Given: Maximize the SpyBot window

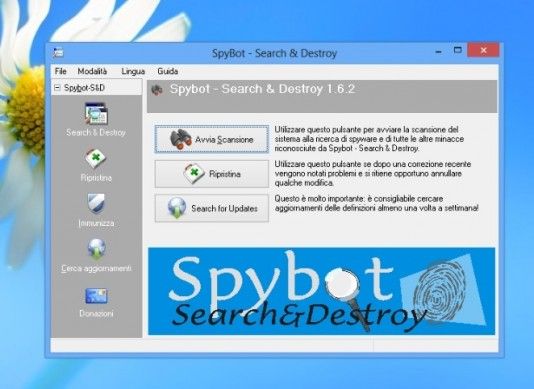Looking at the screenshot, I should pyautogui.click(x=458, y=50).
